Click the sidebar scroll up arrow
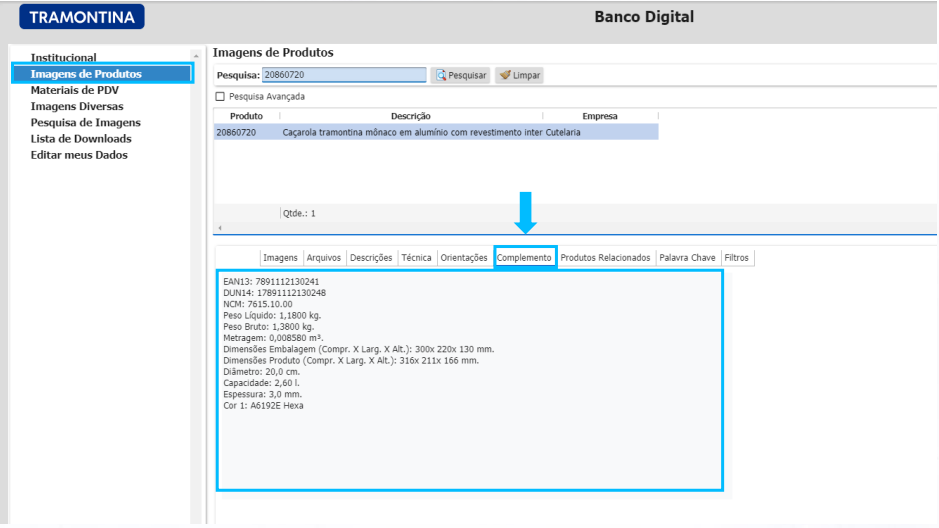This screenshot has height=528, width=939. (196, 56)
